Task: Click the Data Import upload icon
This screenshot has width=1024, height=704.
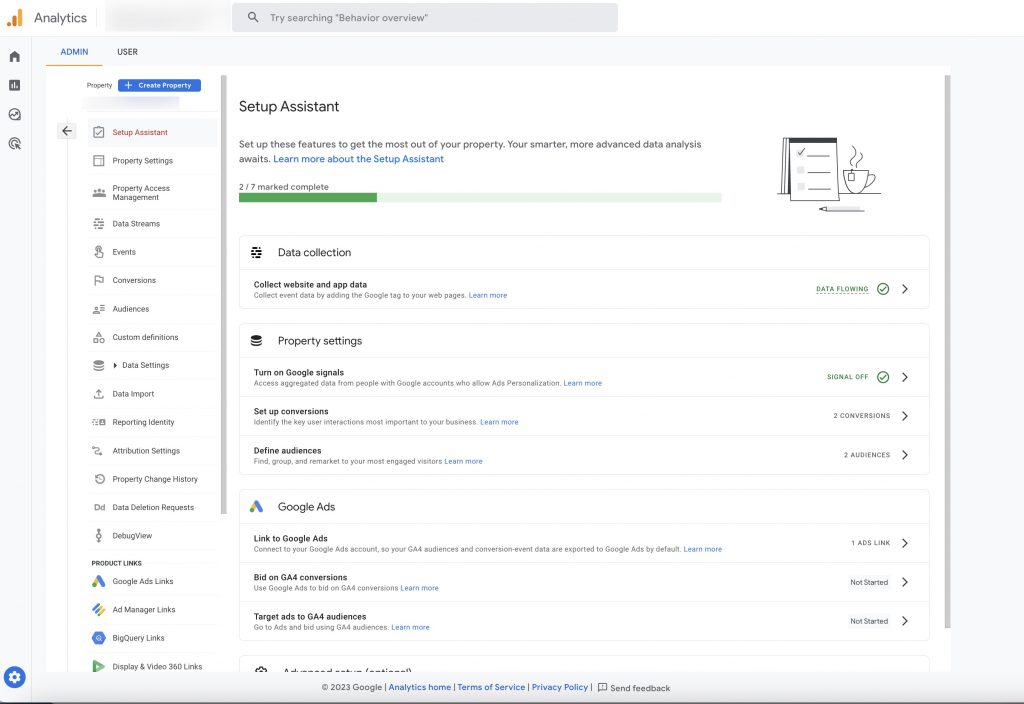Action: point(99,394)
